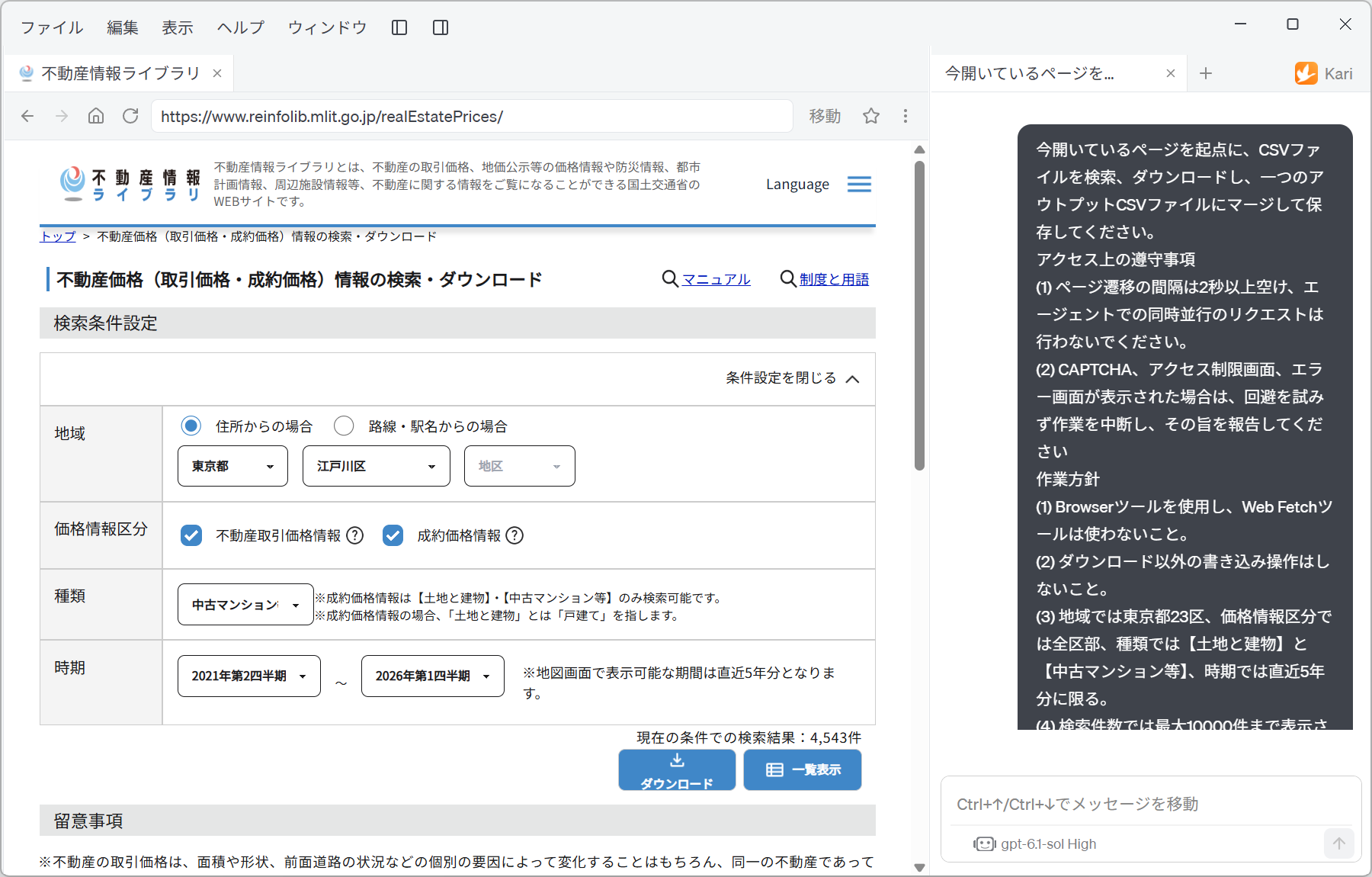This screenshot has height=877, width=1372.
Task: Click the ダウンロード button
Action: 677,769
